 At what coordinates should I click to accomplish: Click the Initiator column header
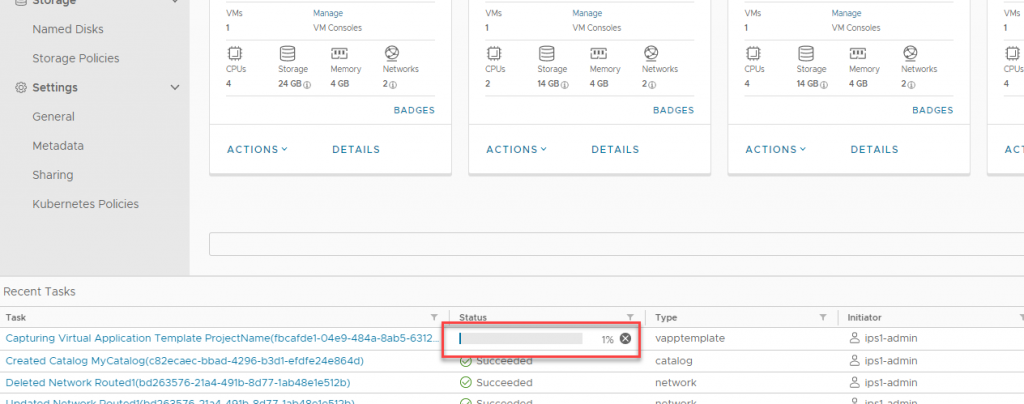pyautogui.click(x=864, y=317)
